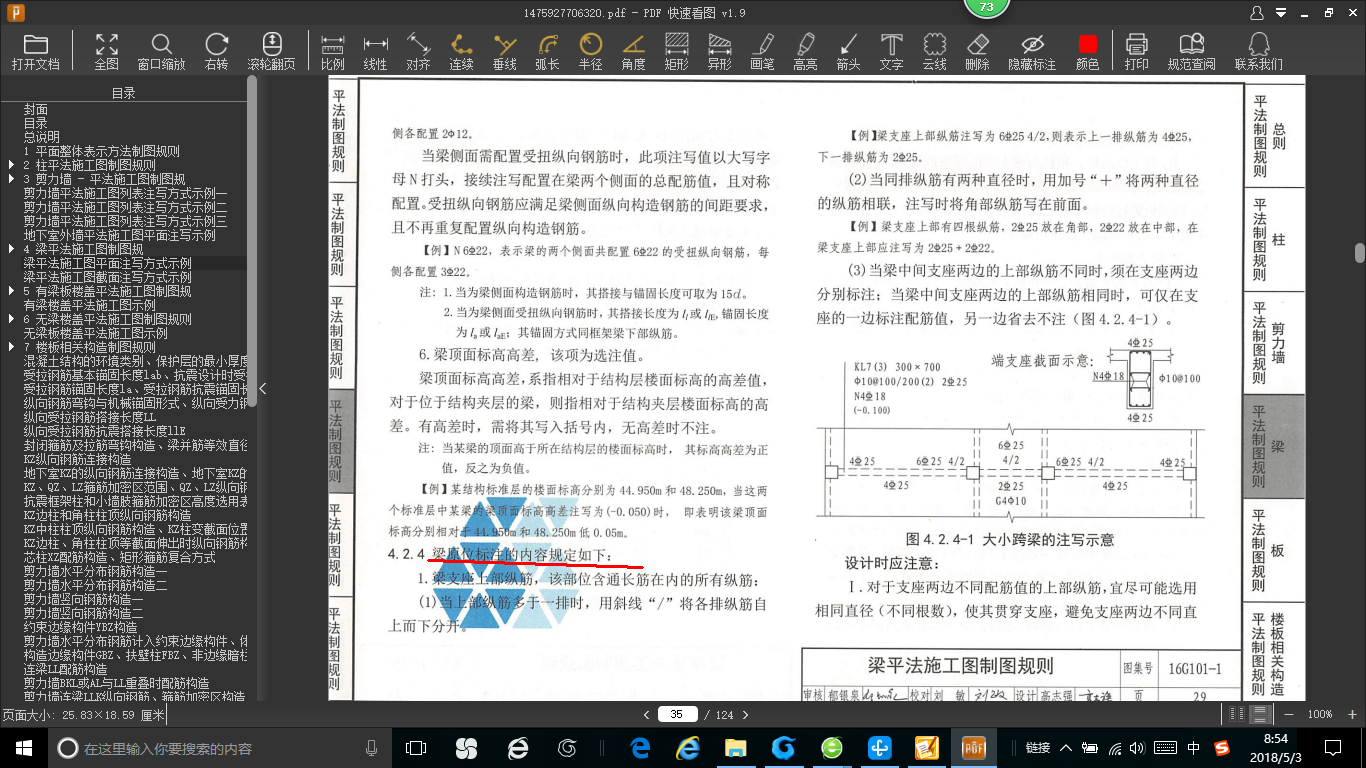Go to previous page arrow

[x=647, y=714]
